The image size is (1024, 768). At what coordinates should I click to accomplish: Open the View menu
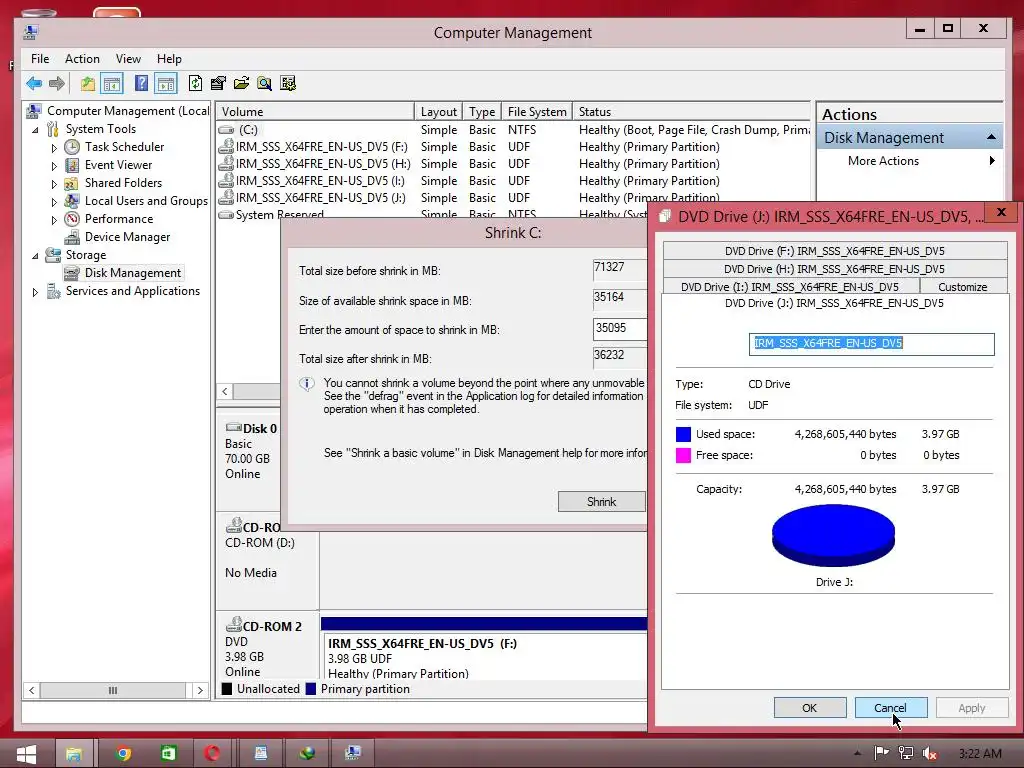tap(128, 59)
